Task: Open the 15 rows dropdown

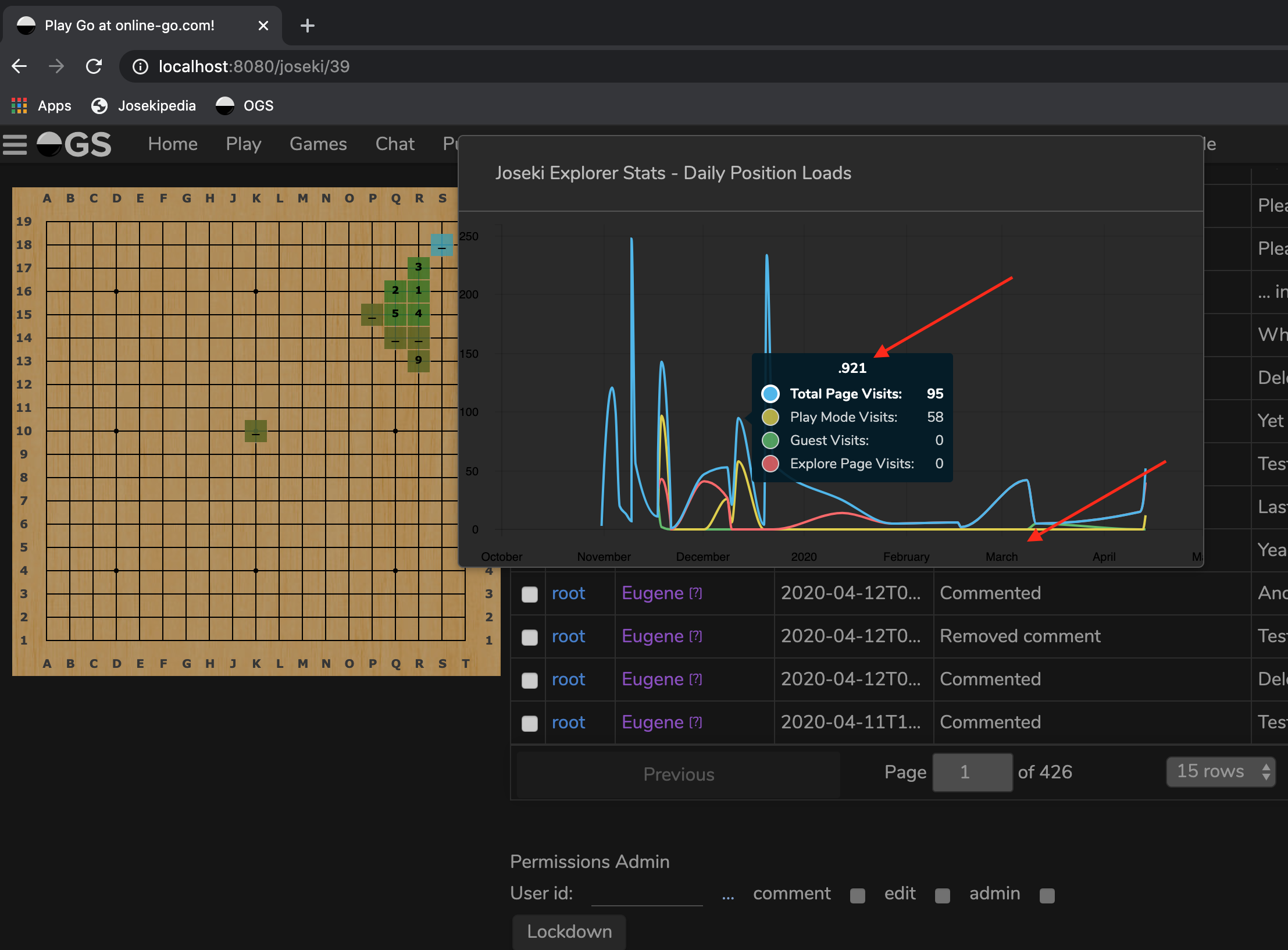Action: (1221, 772)
